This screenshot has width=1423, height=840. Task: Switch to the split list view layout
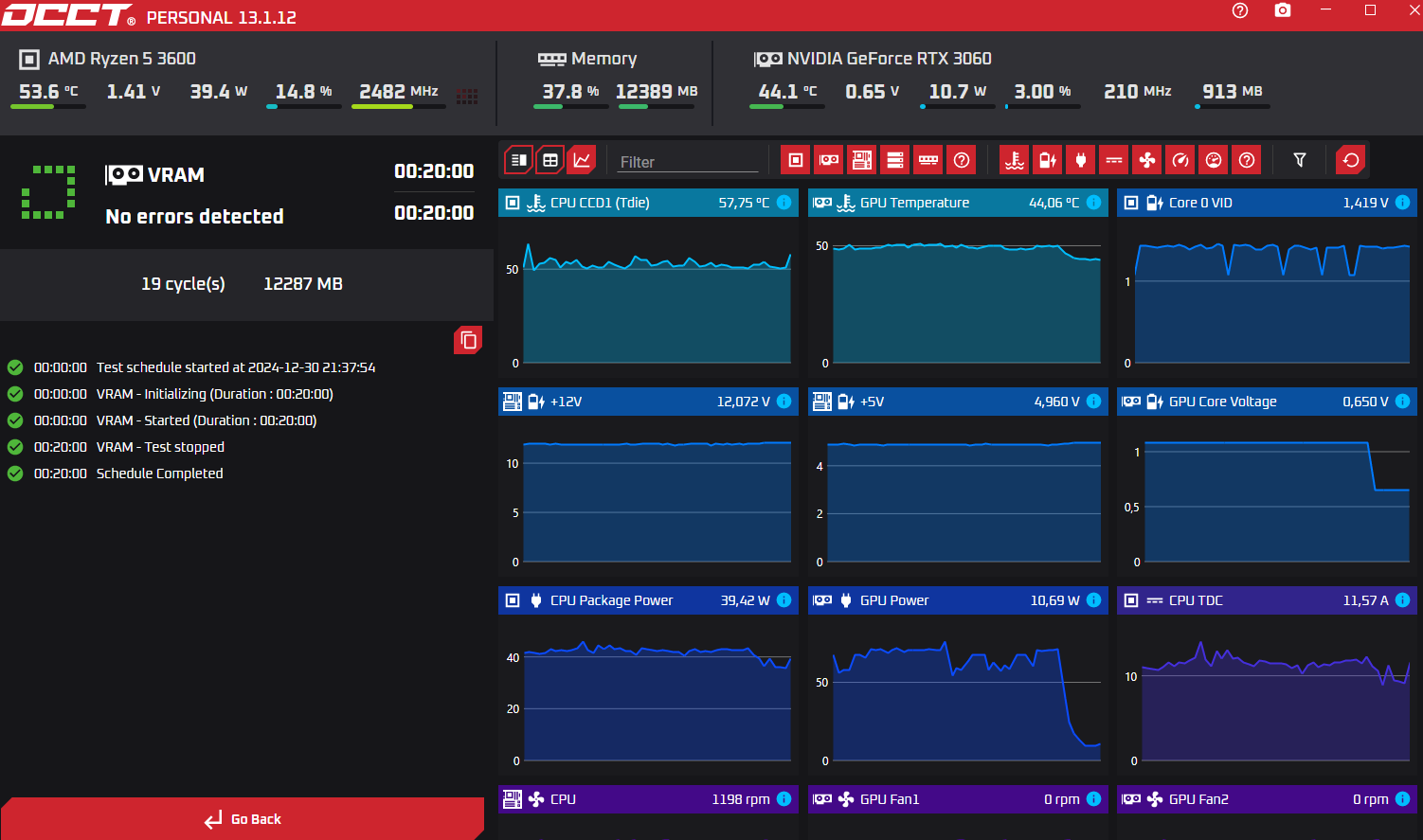coord(518,160)
